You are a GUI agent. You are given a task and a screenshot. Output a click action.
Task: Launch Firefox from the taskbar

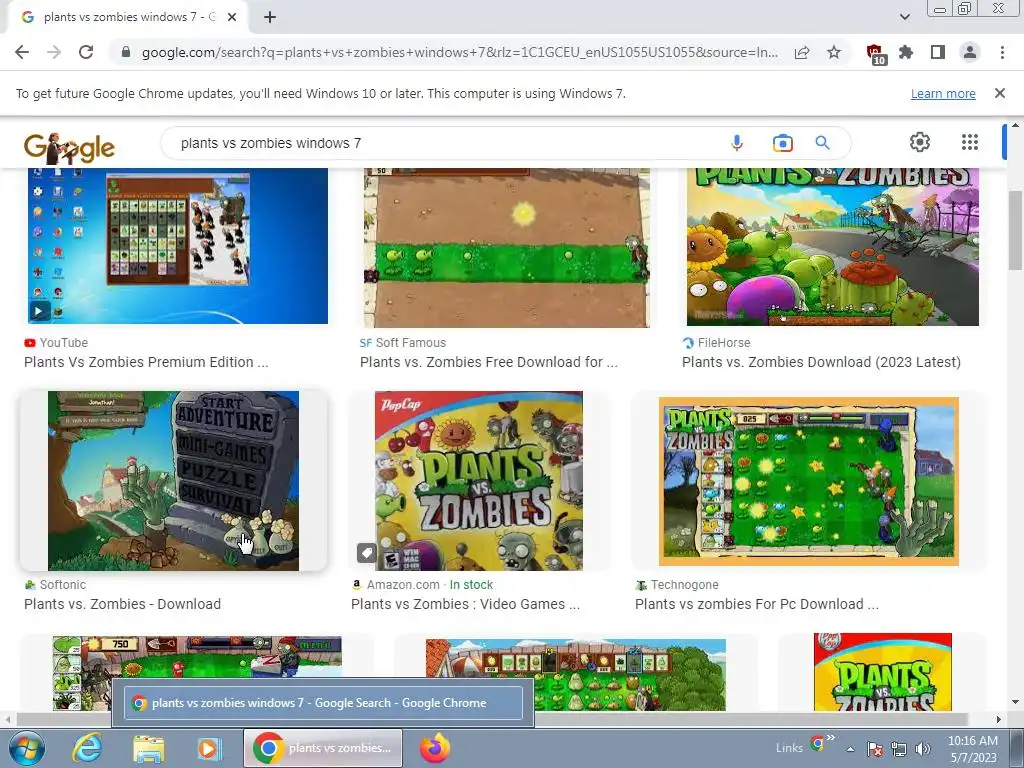(x=435, y=748)
